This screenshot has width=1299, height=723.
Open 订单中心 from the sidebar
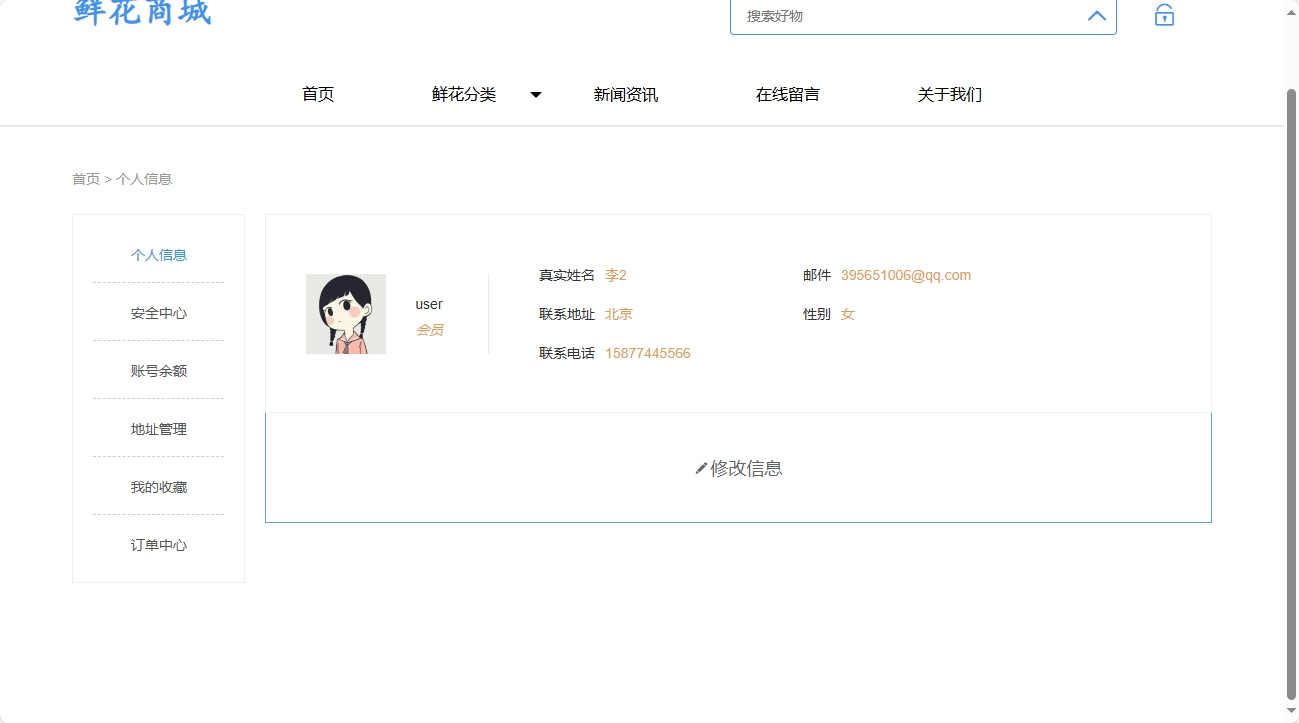(x=158, y=545)
